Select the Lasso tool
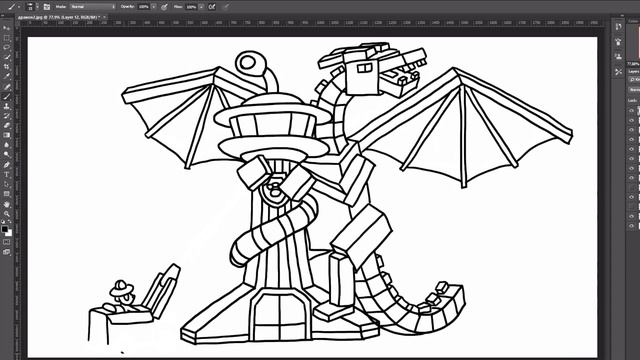 pyautogui.click(x=7, y=47)
